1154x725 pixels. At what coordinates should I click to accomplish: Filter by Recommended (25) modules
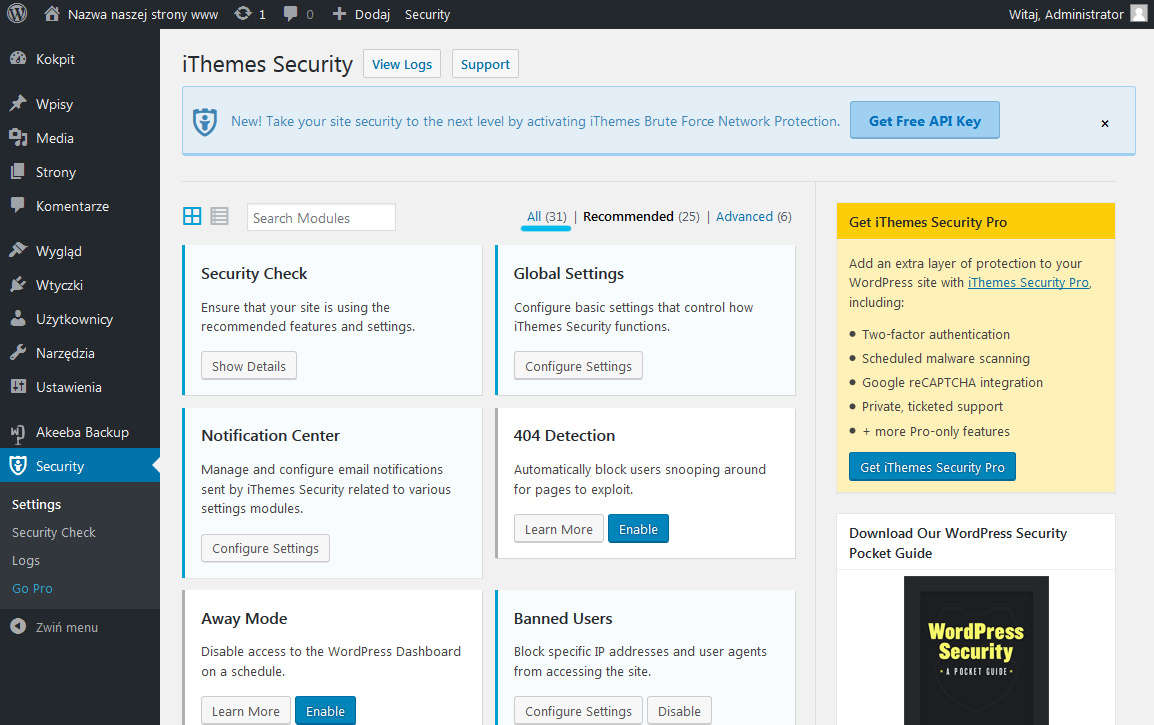click(x=641, y=216)
